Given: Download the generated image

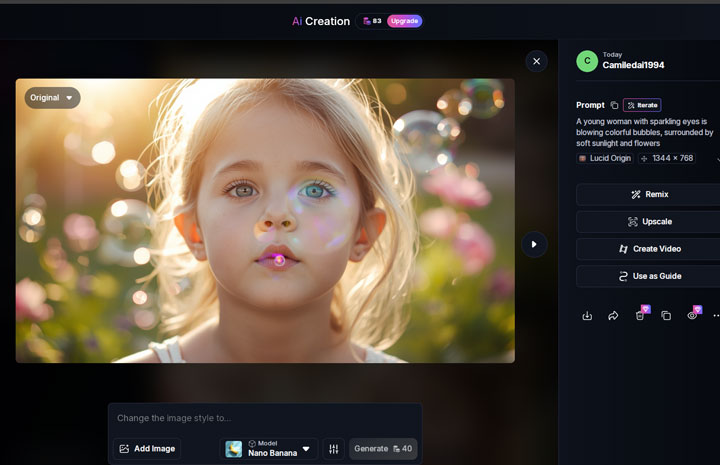Looking at the screenshot, I should click(587, 316).
